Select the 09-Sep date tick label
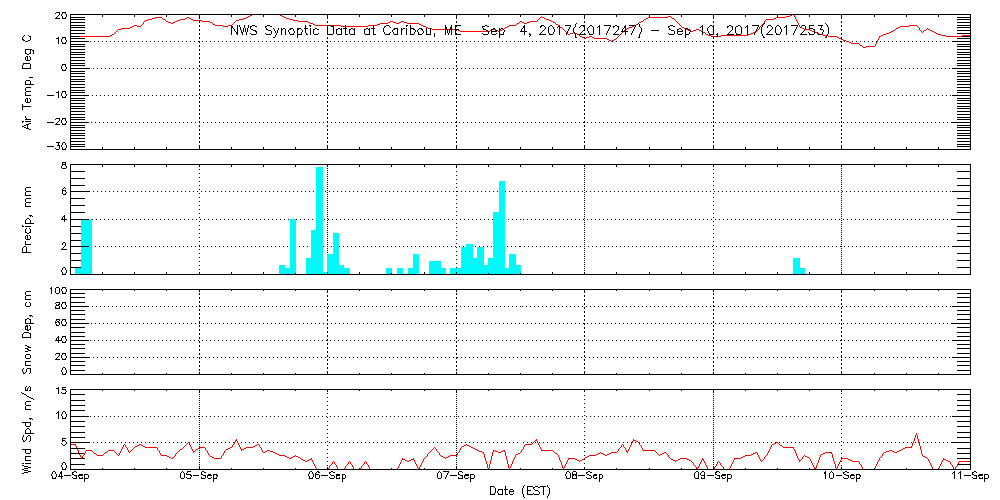 713,478
